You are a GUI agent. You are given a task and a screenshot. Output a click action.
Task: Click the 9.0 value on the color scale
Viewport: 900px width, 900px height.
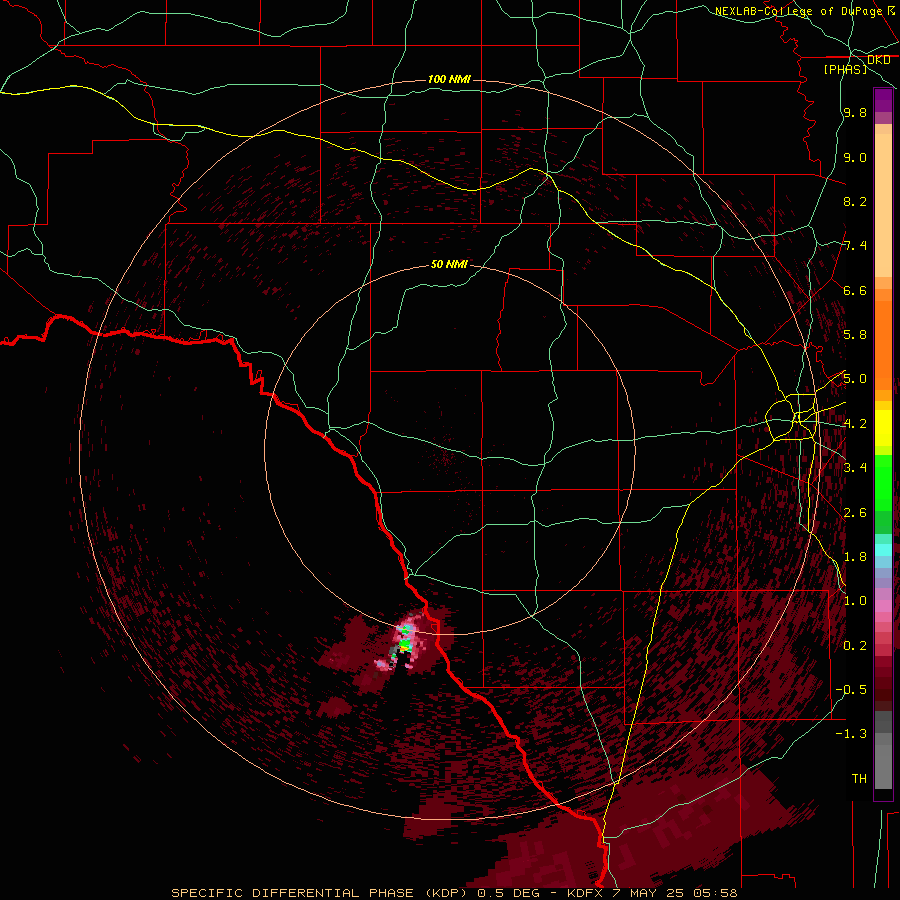(855, 157)
